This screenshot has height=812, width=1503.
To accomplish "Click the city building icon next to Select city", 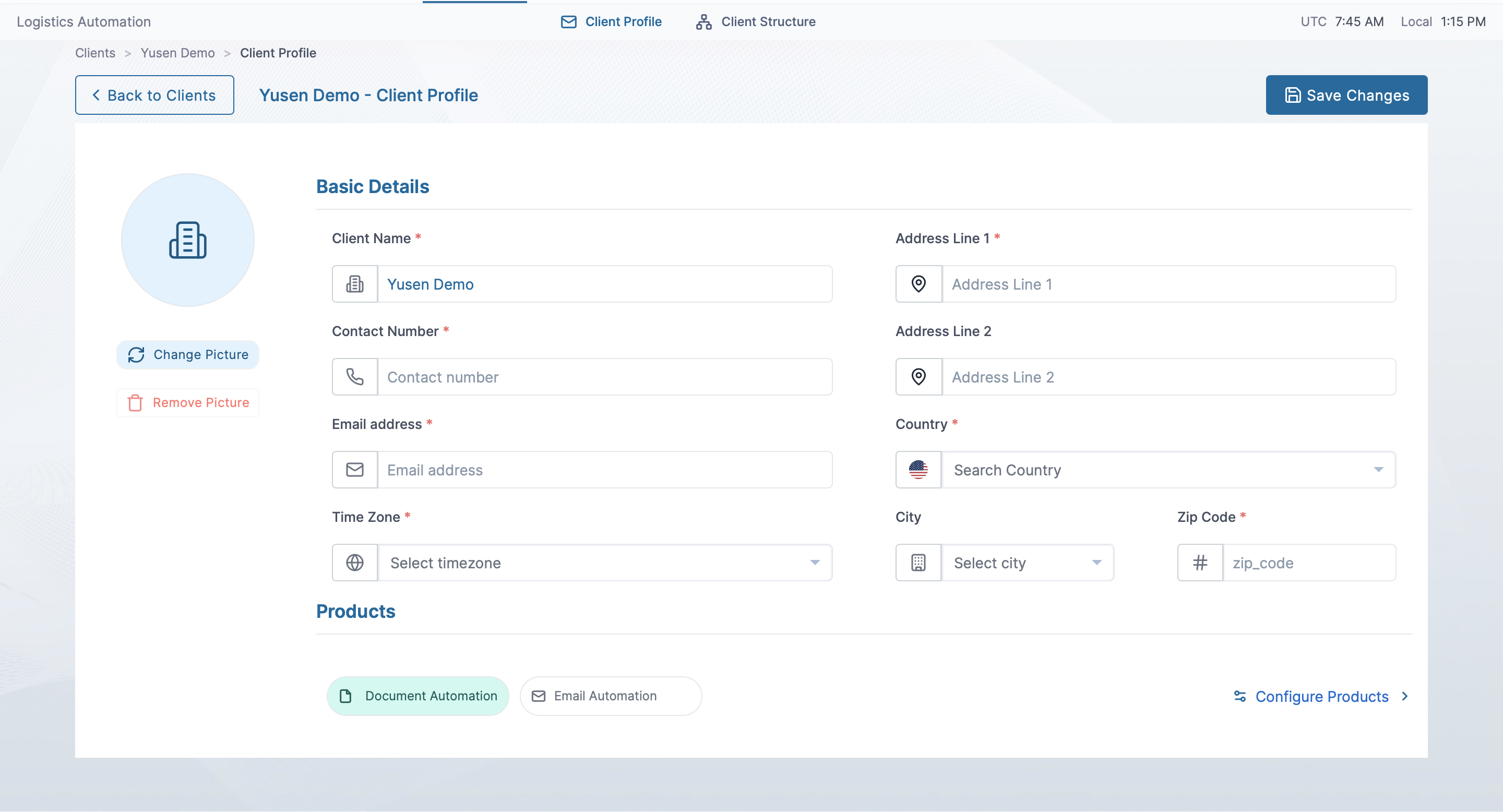I will coord(918,563).
